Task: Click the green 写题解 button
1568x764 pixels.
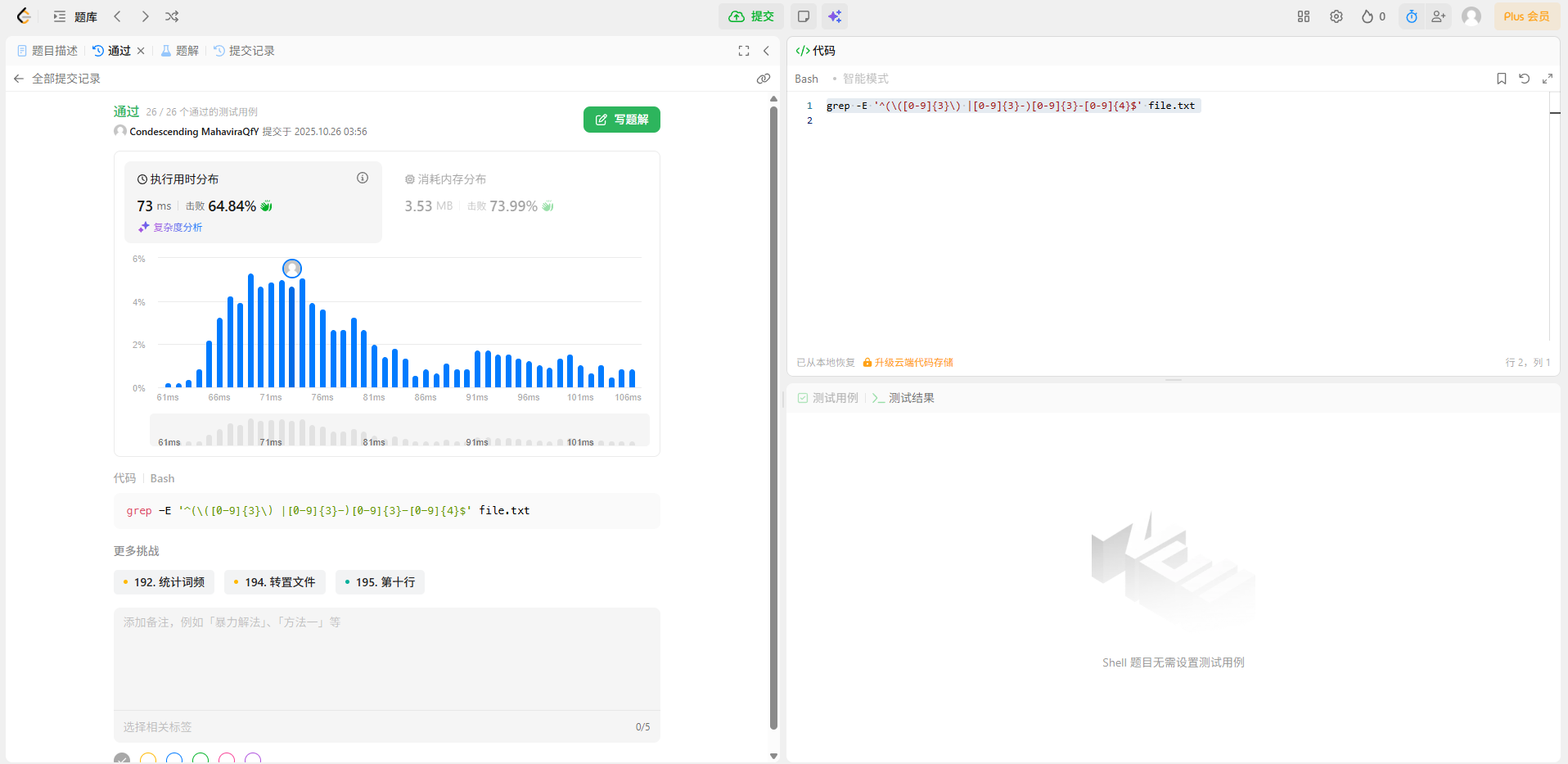Action: pyautogui.click(x=622, y=120)
